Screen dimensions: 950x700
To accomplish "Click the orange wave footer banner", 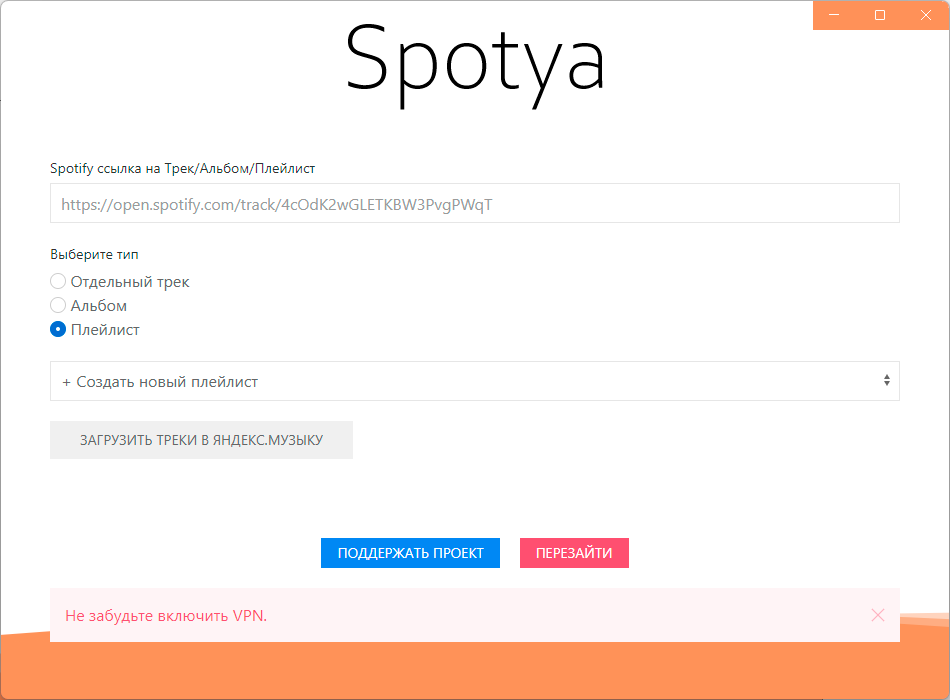I will coord(475,672).
